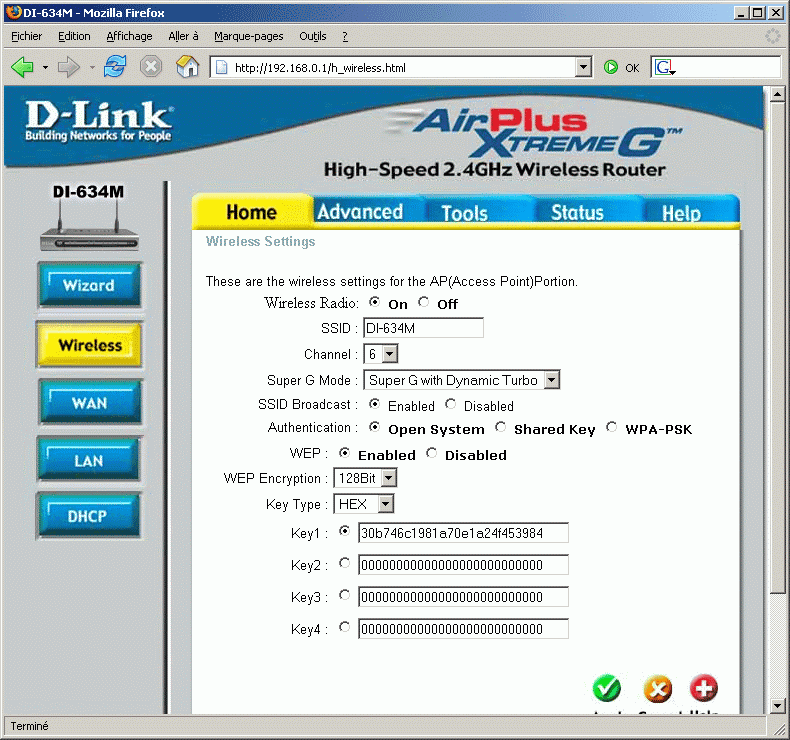Click the Forward arrow button
790x740 pixels.
coord(69,67)
